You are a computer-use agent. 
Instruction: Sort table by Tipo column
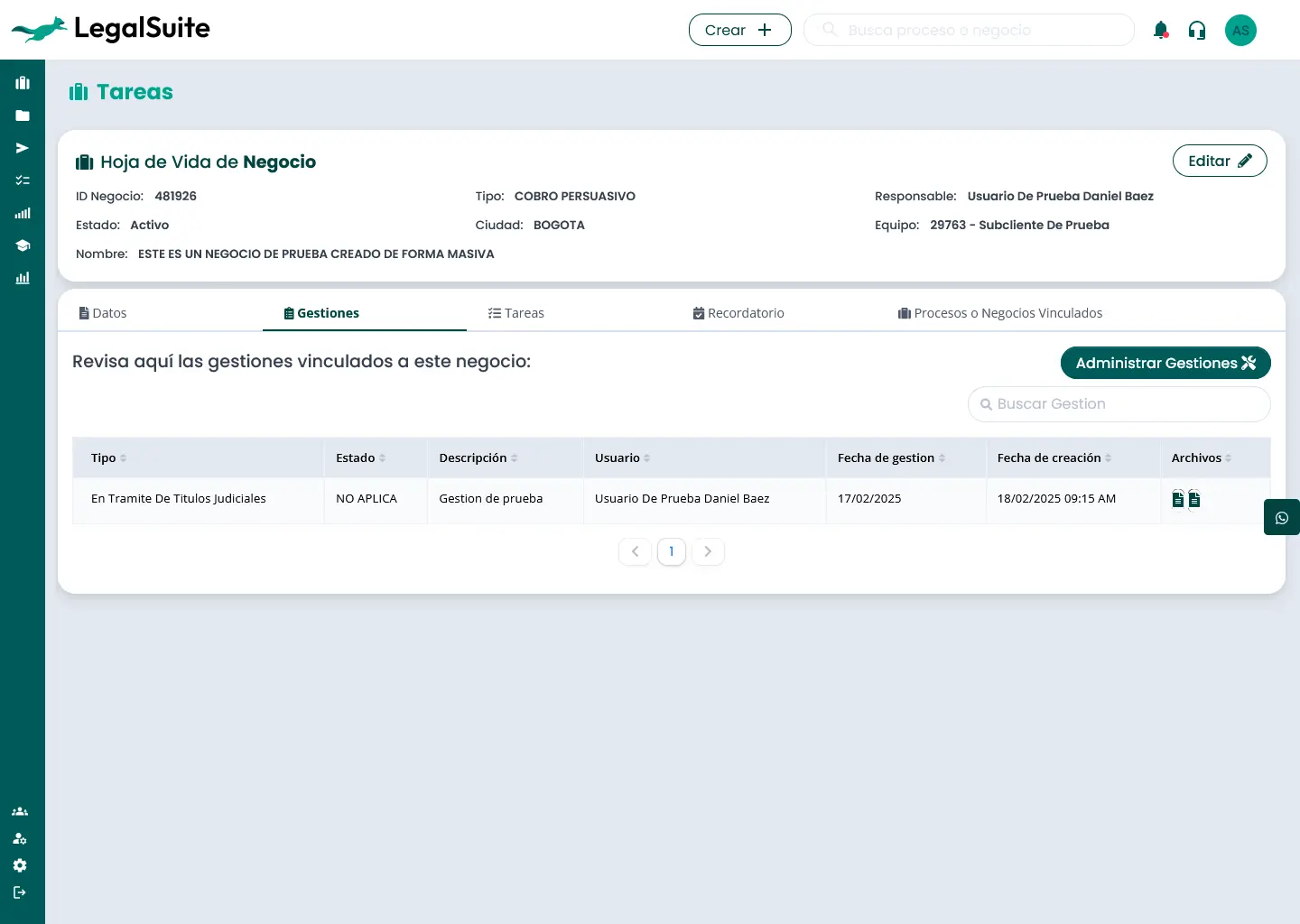(123, 458)
